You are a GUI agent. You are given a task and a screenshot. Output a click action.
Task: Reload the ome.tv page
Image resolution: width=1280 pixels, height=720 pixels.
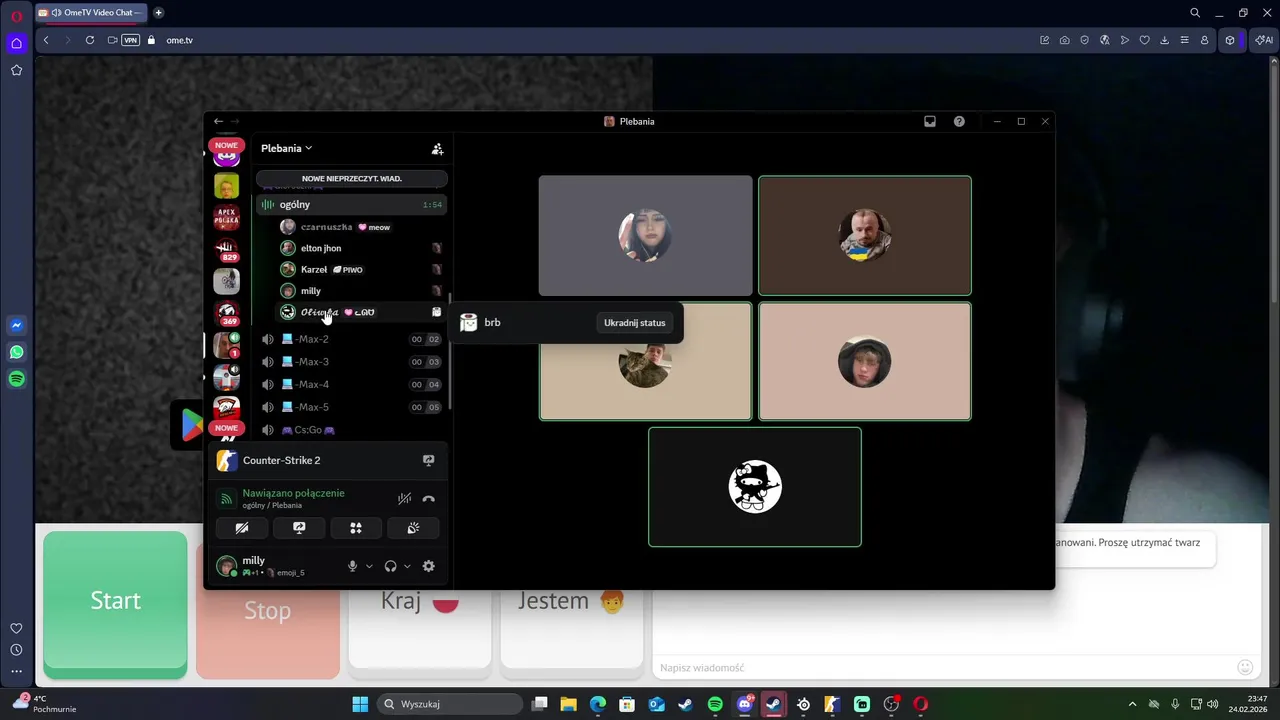pyautogui.click(x=90, y=40)
